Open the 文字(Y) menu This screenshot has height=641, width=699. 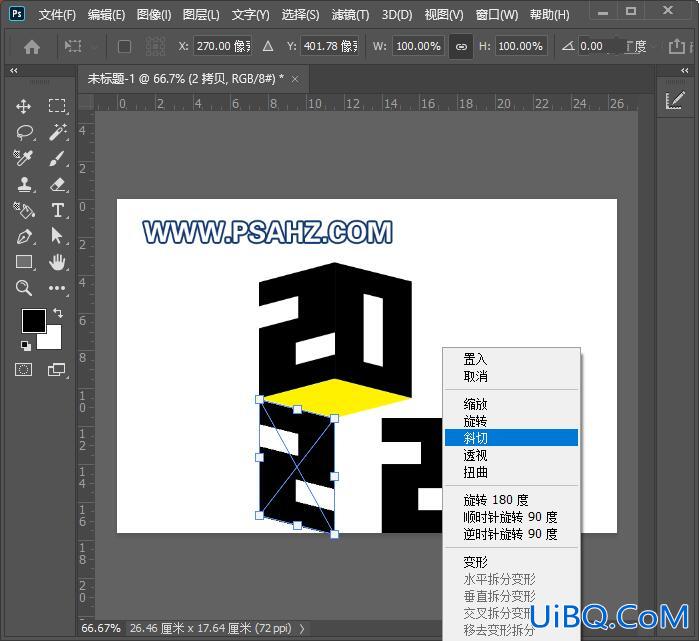tap(251, 15)
